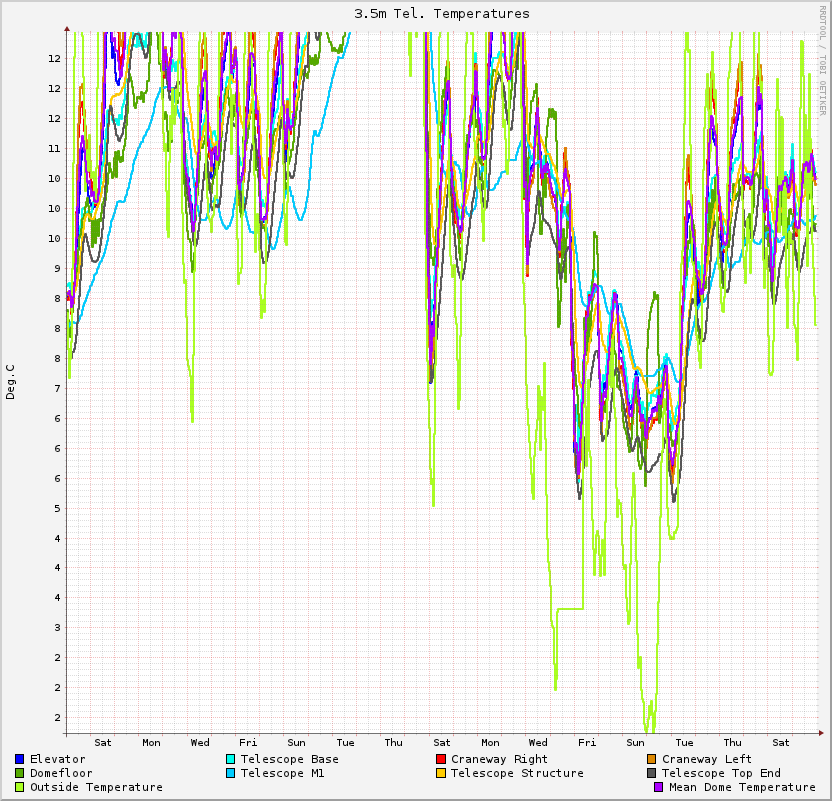The height and width of the screenshot is (801, 832).
Task: Click the lime Outside Temperature legend swatch
Action: click(x=20, y=787)
